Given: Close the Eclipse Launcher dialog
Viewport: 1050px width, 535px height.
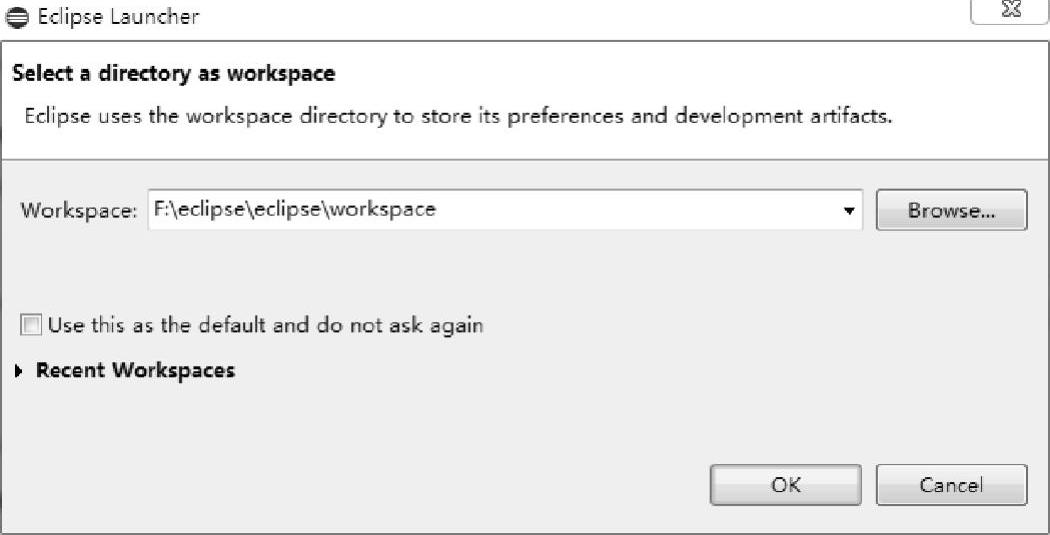Looking at the screenshot, I should [x=1010, y=11].
